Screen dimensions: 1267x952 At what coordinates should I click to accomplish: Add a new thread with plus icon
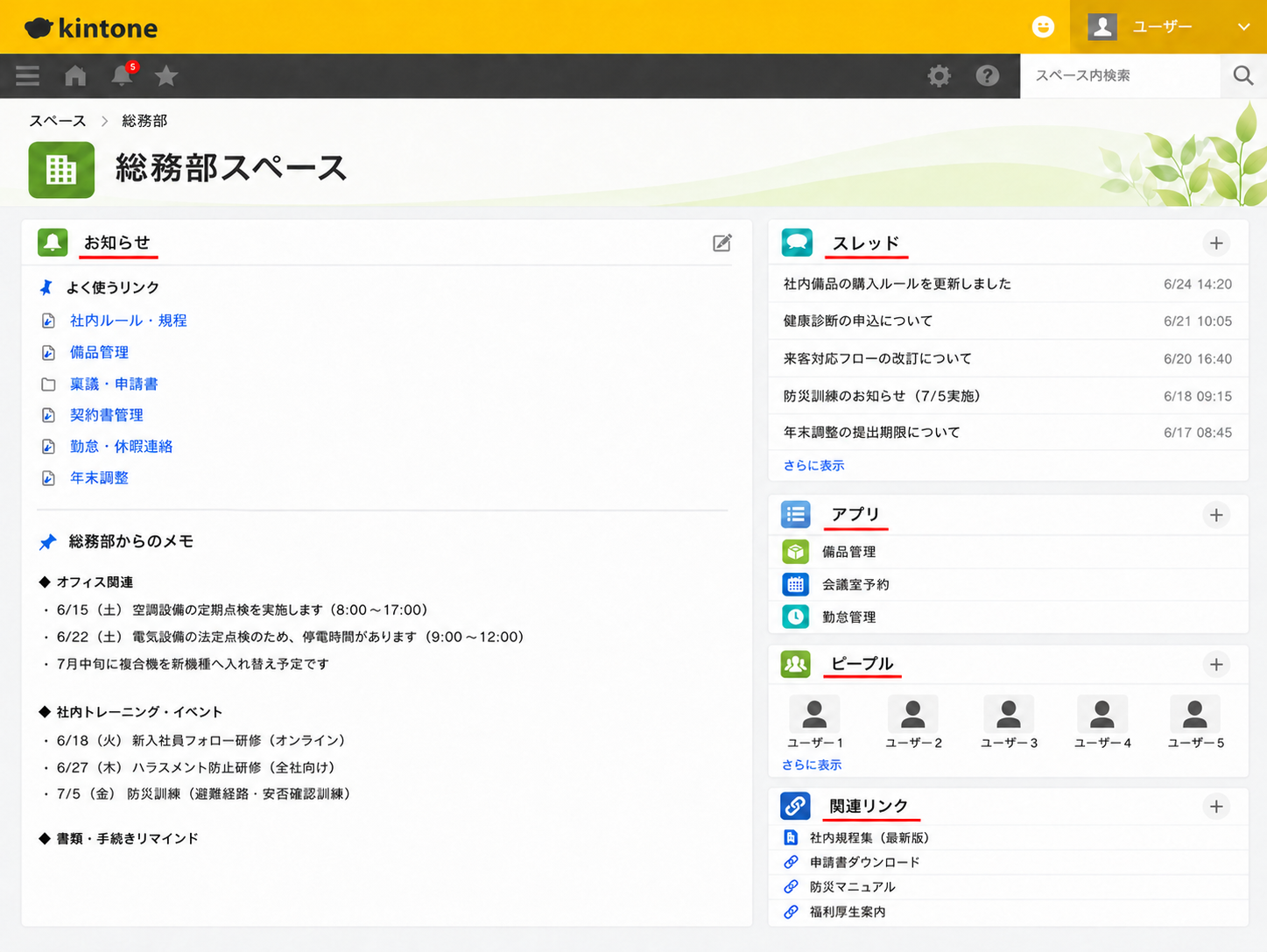(1216, 243)
